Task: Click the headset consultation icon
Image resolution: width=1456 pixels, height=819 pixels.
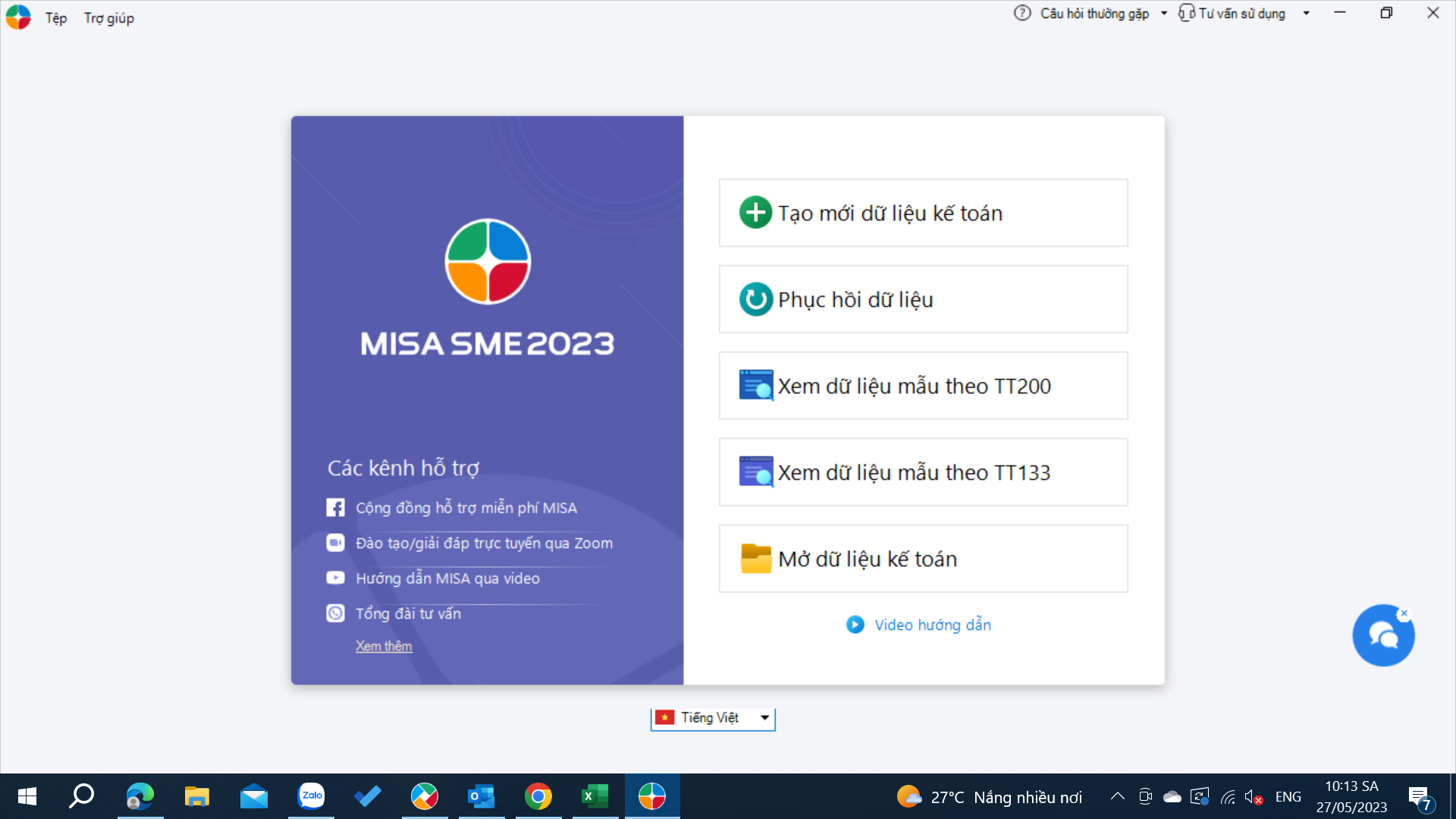Action: (x=1187, y=13)
